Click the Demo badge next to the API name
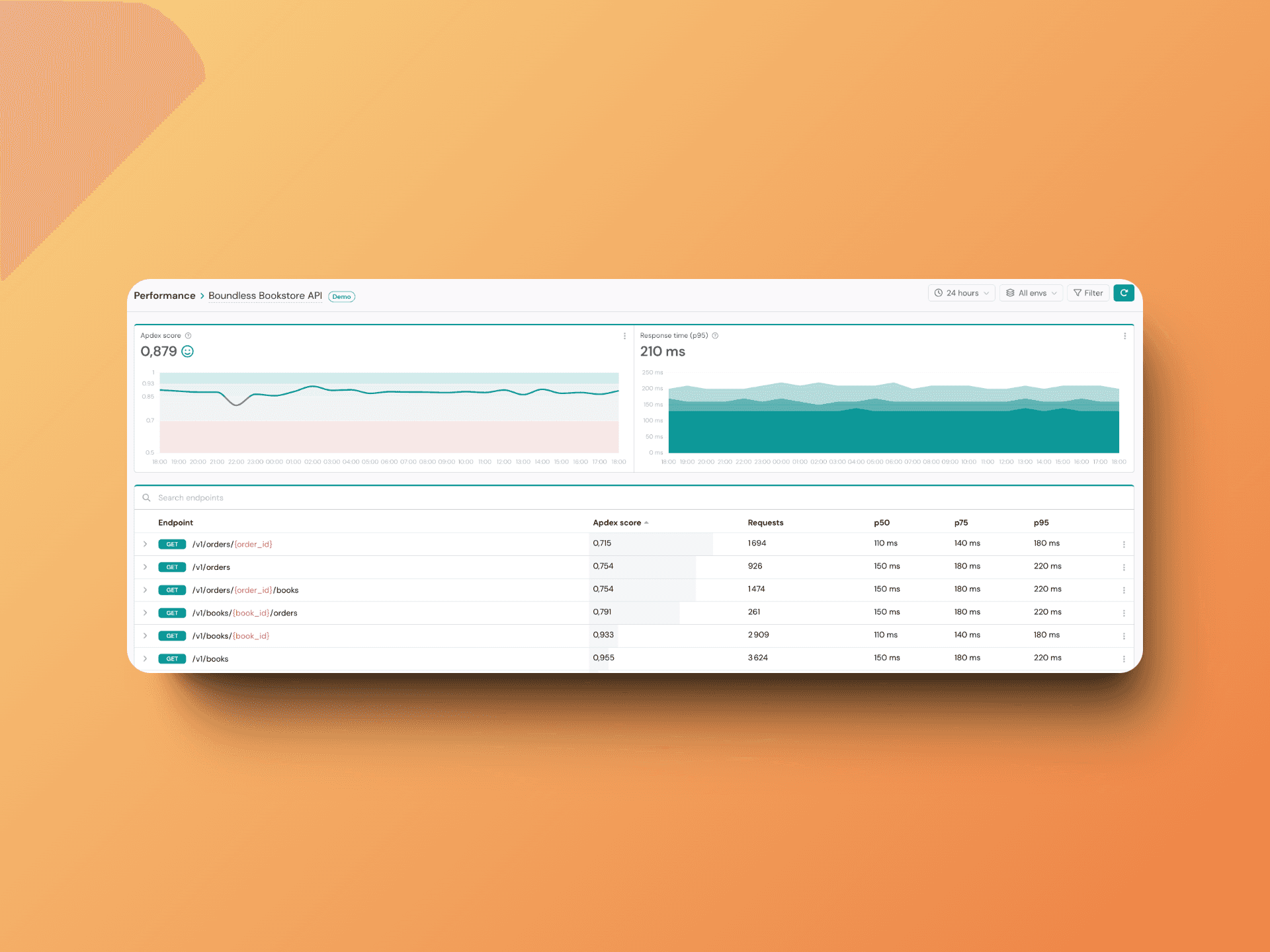Screen dimensions: 1270x952 pyautogui.click(x=341, y=296)
